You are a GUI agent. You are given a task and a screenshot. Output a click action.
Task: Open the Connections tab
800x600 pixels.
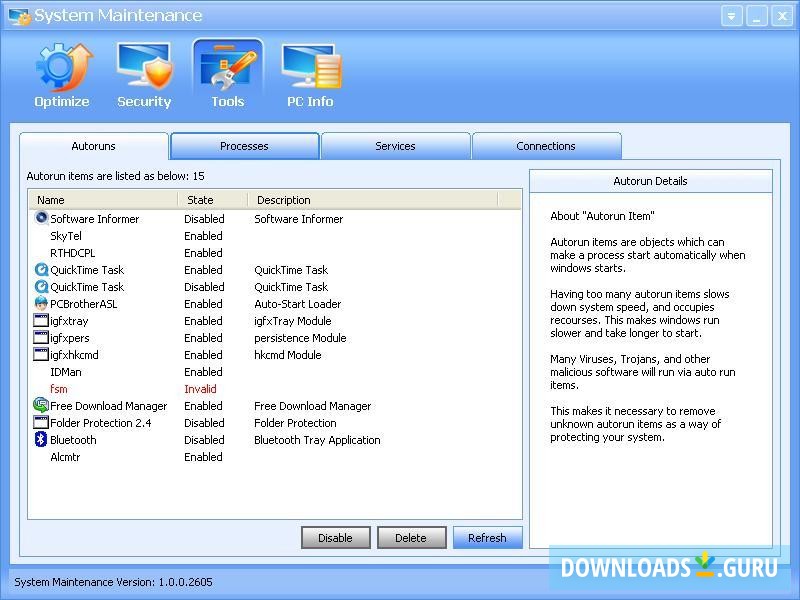[546, 146]
